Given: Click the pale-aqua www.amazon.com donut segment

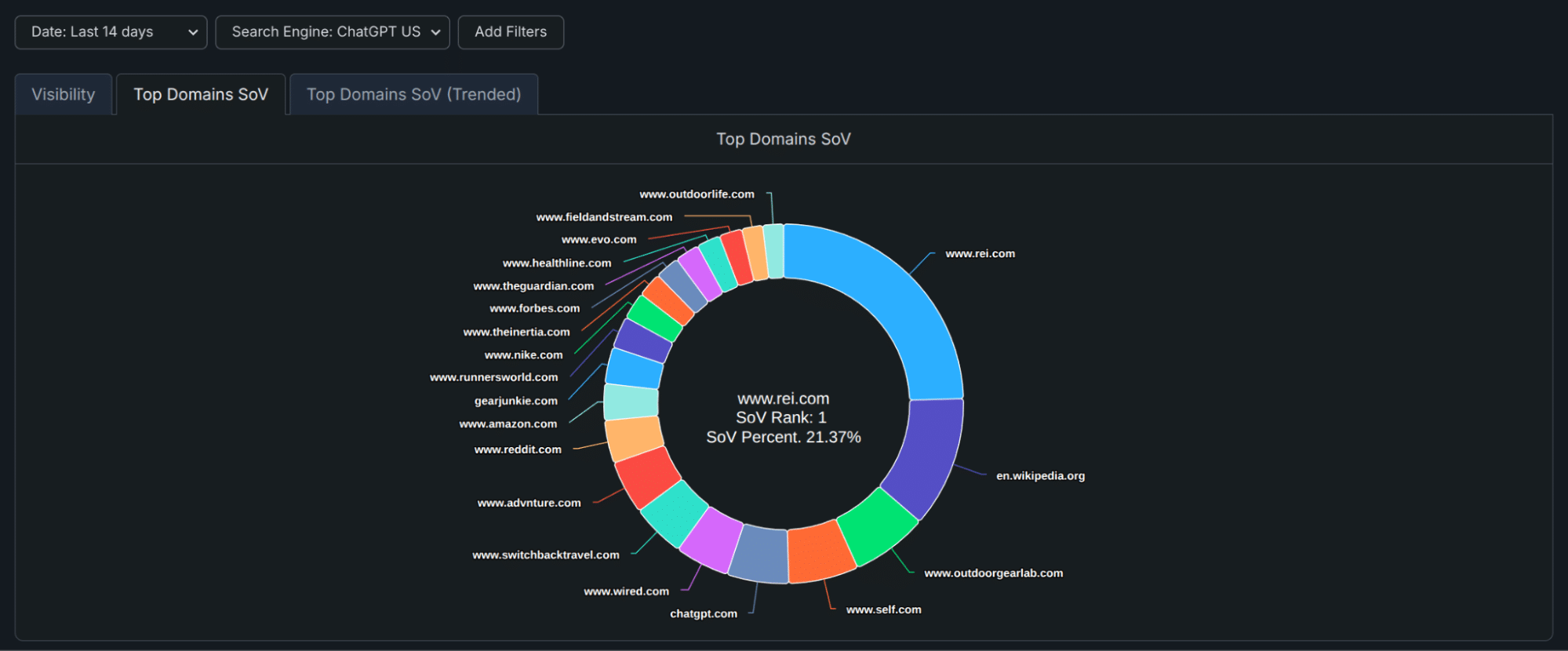Looking at the screenshot, I should 631,402.
